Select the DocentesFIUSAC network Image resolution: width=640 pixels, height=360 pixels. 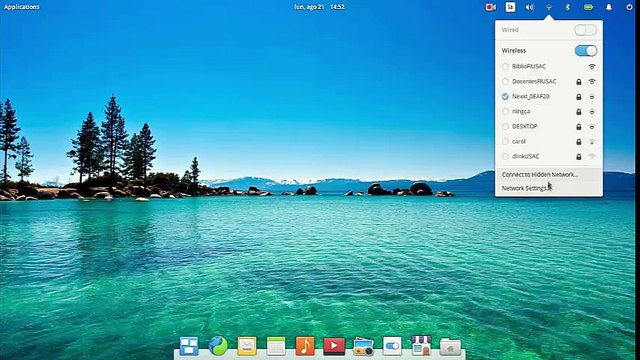pos(549,81)
